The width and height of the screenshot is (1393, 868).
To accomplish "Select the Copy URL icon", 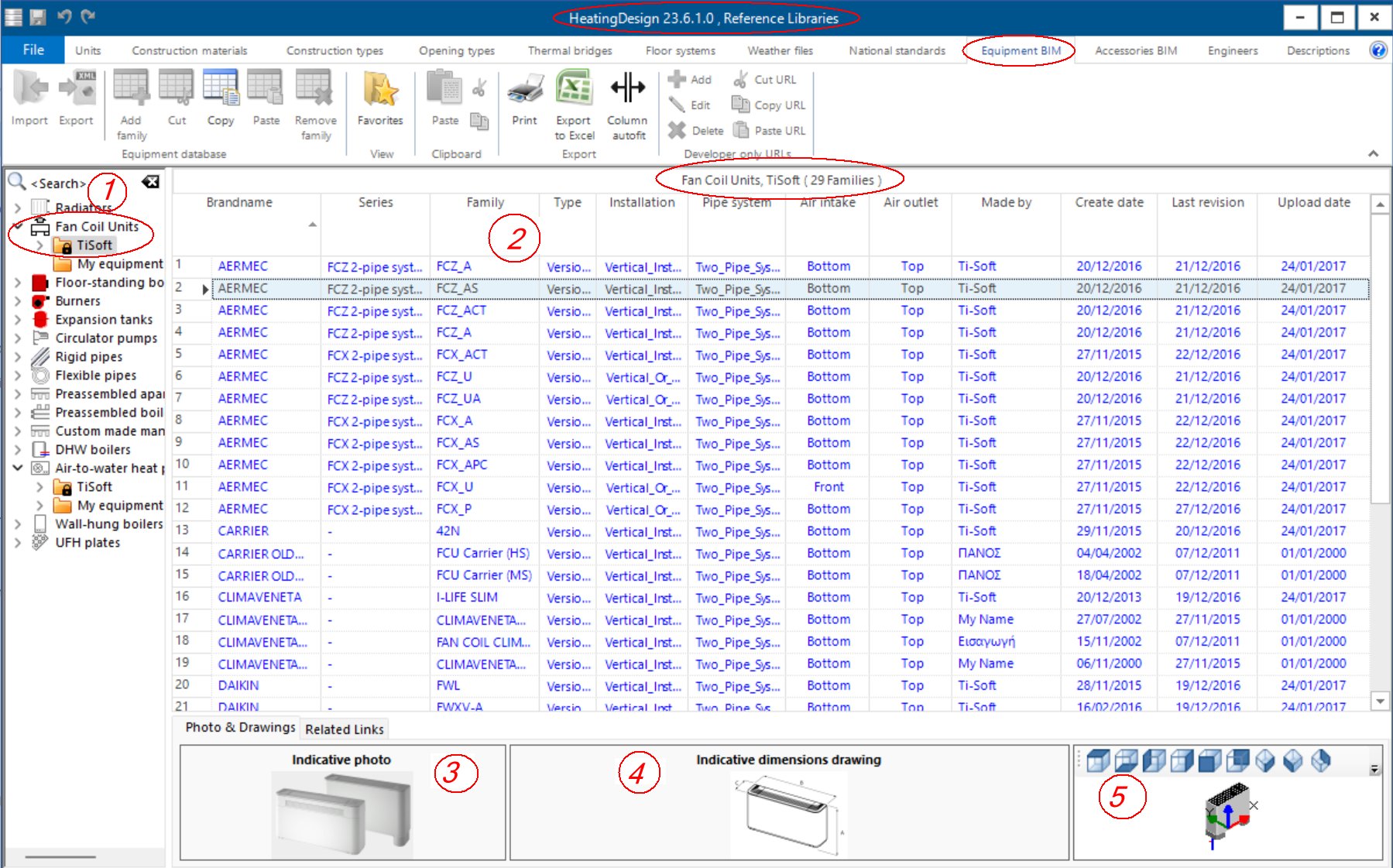I will [x=770, y=105].
